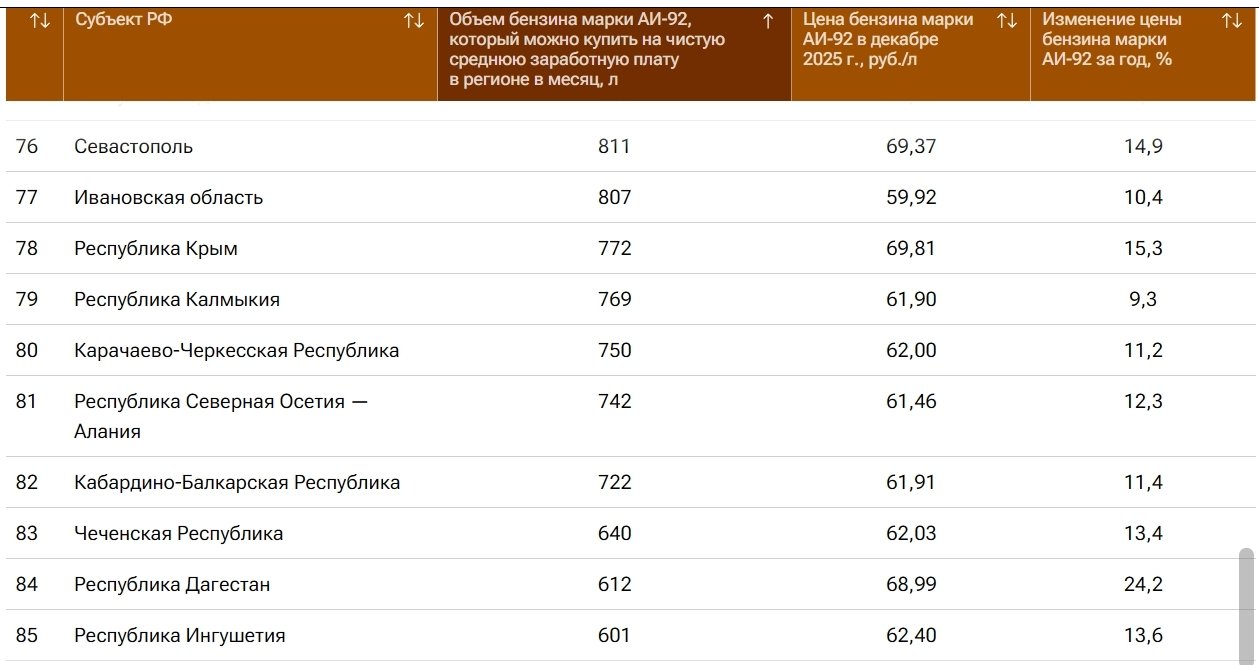
Task: Click Республика Северная Осетия — Алания
Action: coord(221,402)
